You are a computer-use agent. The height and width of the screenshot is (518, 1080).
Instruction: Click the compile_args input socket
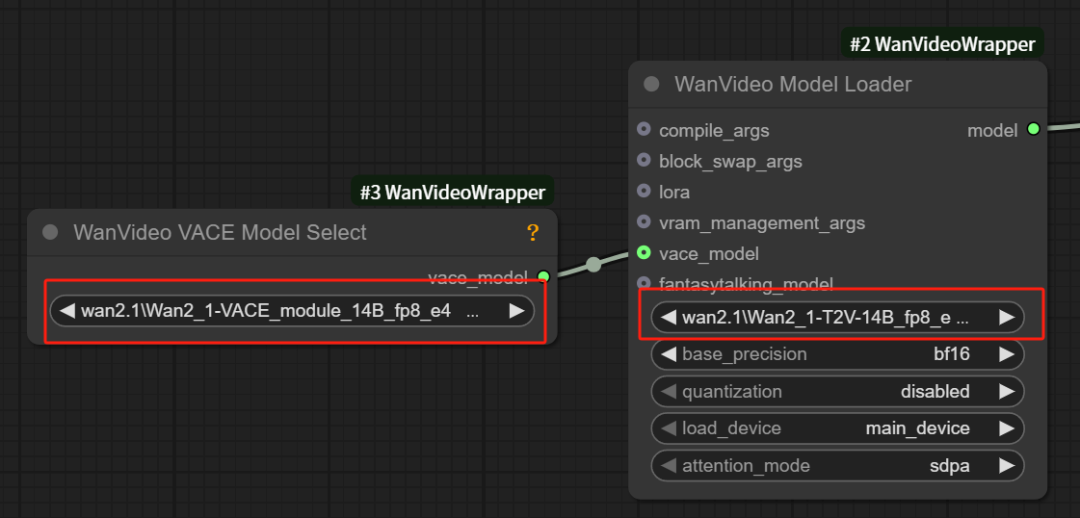click(x=643, y=130)
